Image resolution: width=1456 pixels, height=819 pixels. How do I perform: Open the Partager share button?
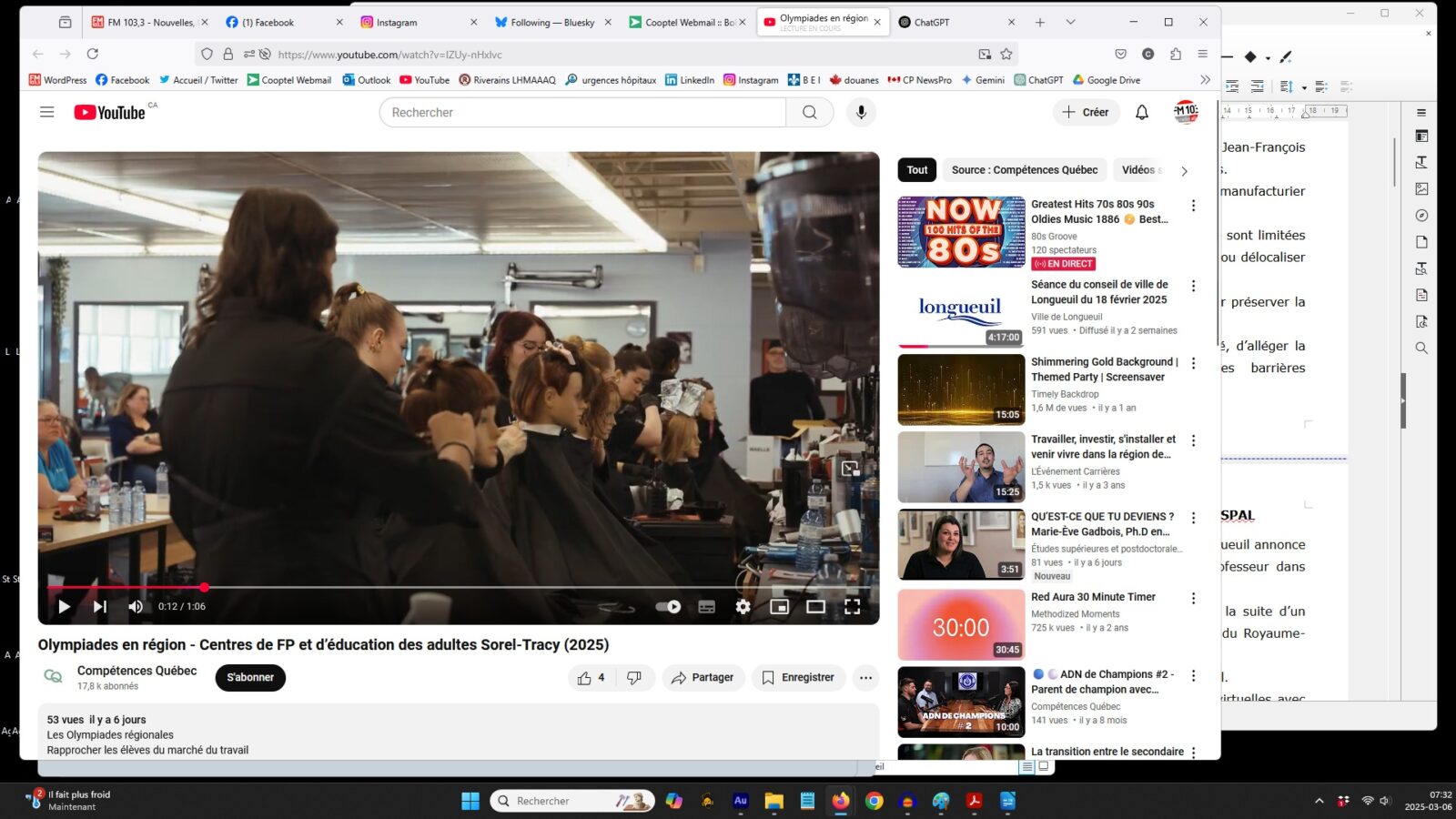703,678
